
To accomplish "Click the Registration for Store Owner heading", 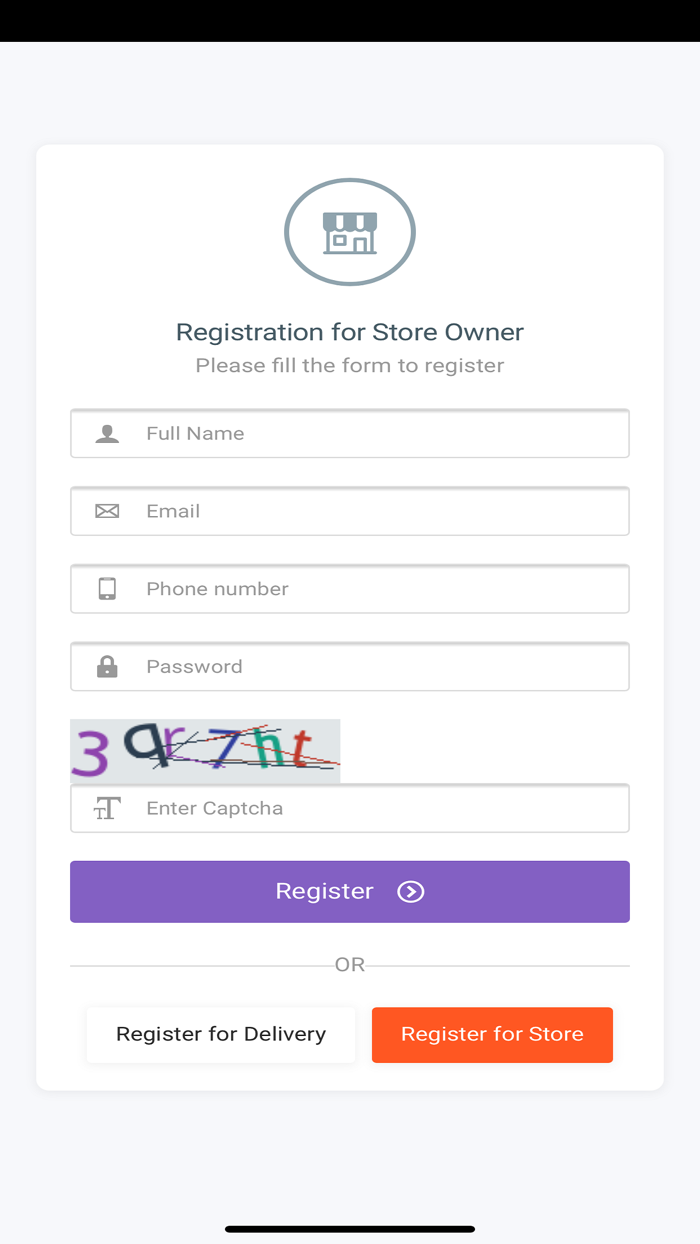I will tap(350, 331).
